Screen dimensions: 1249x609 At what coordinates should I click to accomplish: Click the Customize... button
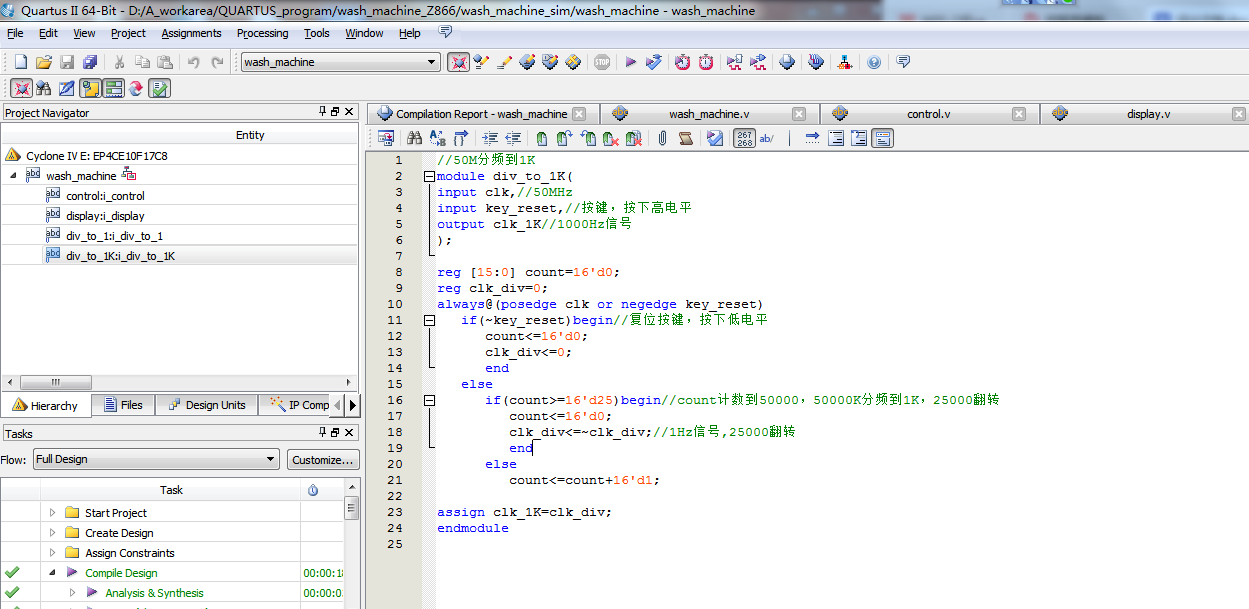[322, 459]
